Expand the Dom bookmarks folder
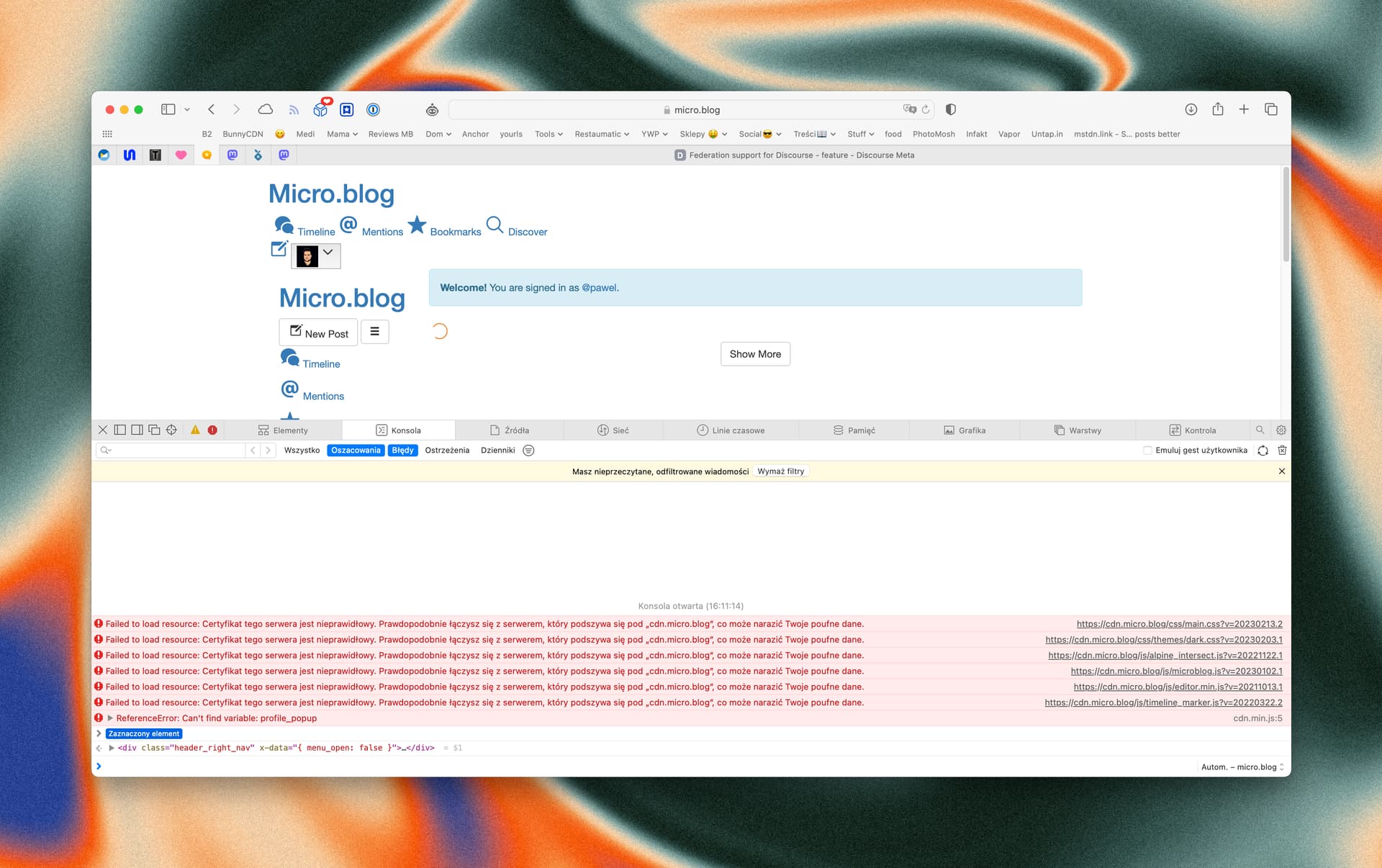Image resolution: width=1382 pixels, height=868 pixels. click(x=438, y=134)
